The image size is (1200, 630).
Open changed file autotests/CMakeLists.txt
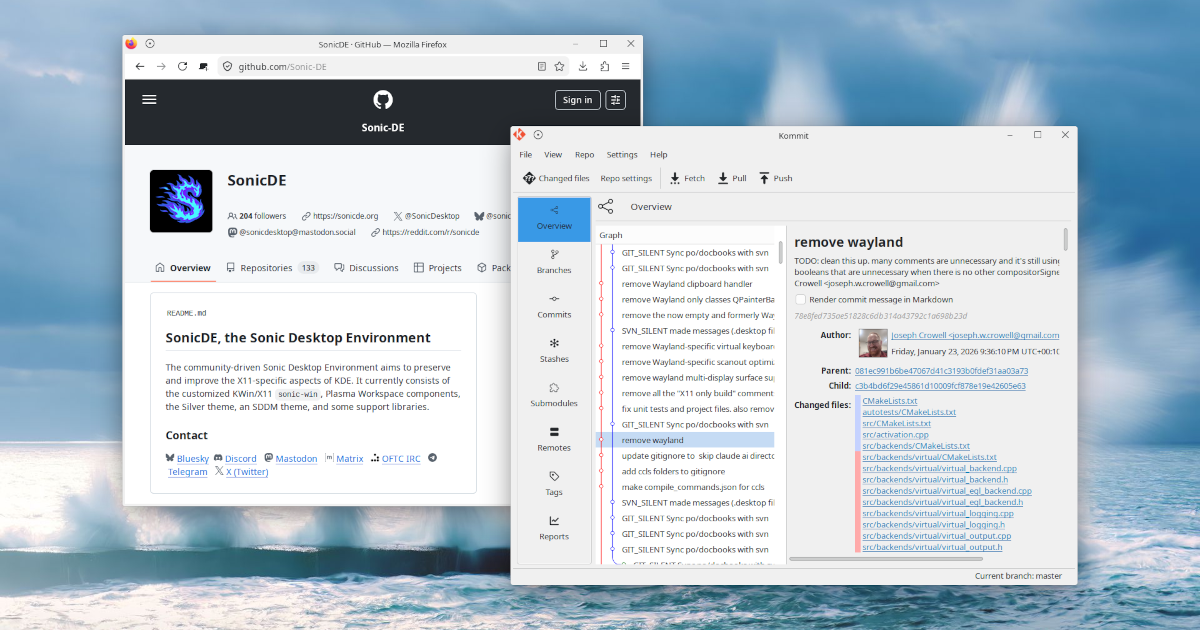[x=909, y=412]
